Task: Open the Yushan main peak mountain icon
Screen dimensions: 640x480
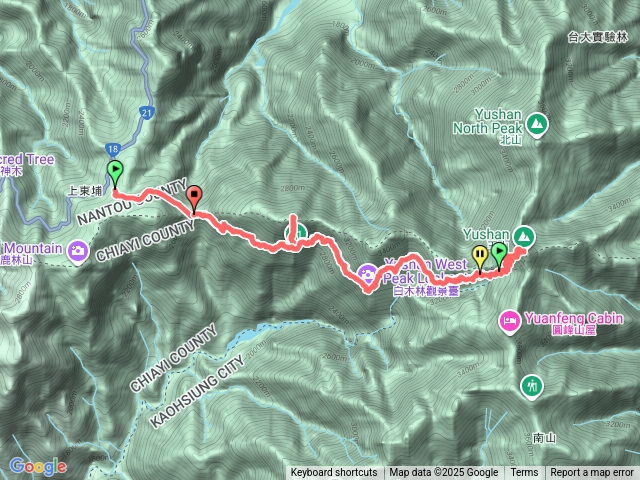Action: [524, 236]
